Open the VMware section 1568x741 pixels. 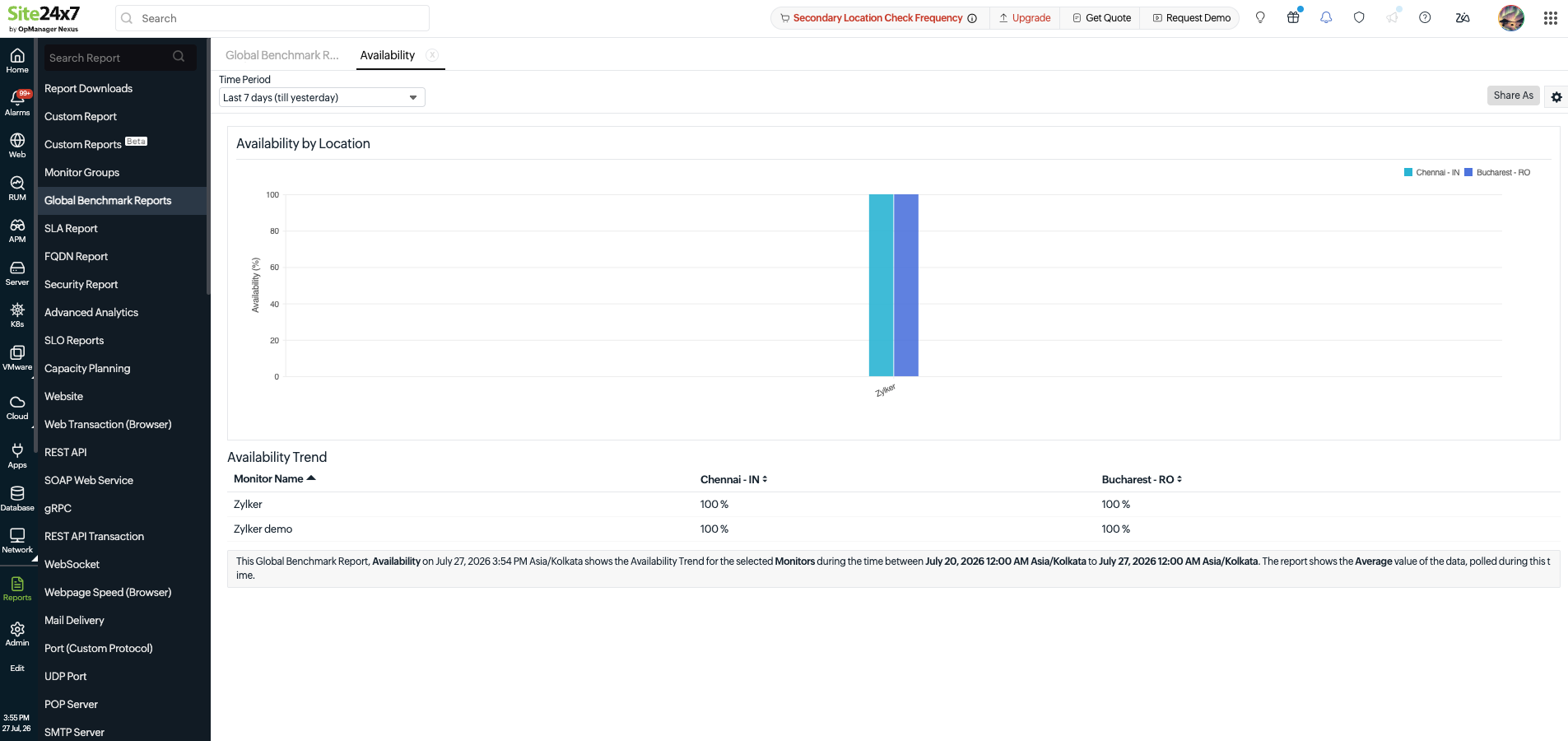pos(17,357)
